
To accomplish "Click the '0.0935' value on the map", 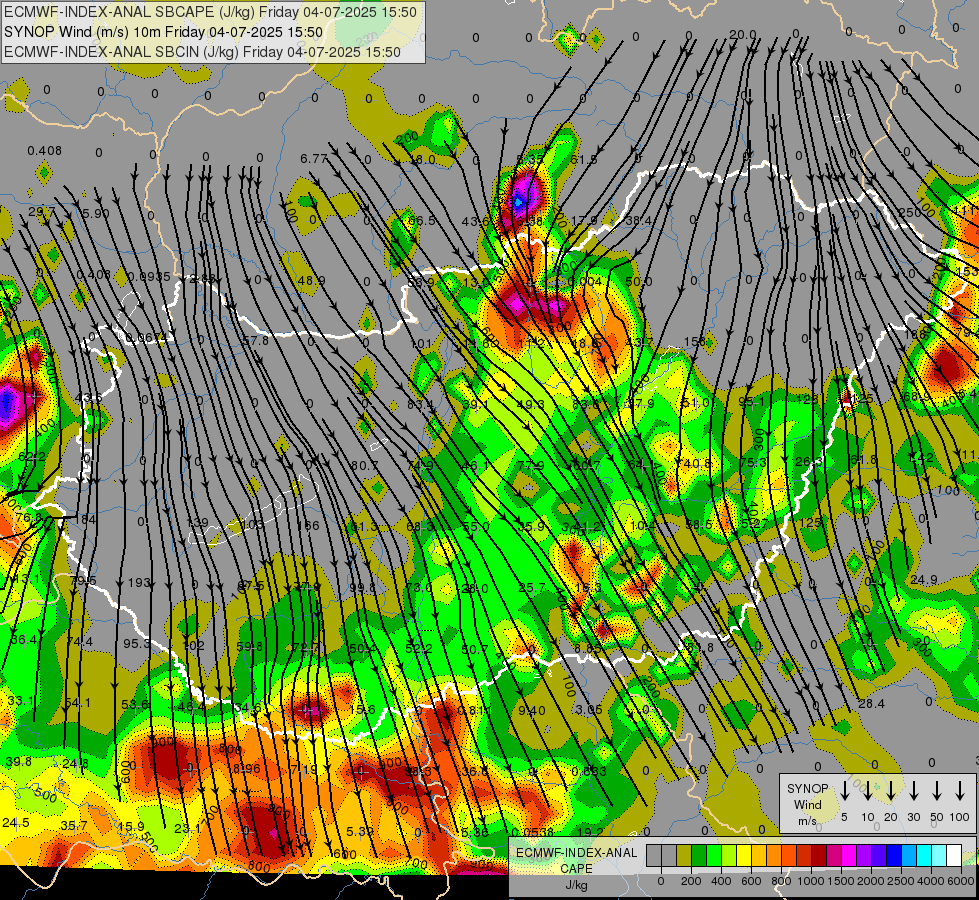I will [149, 277].
